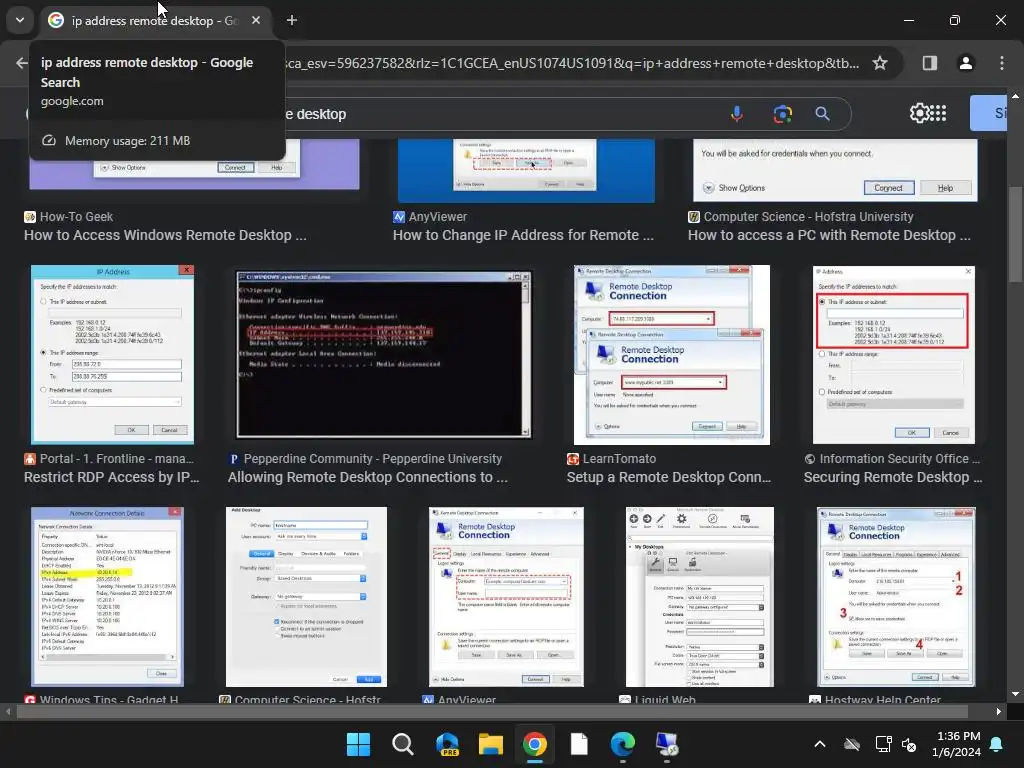Open the Windows Start menu
1024x768 pixels.
pos(358,744)
